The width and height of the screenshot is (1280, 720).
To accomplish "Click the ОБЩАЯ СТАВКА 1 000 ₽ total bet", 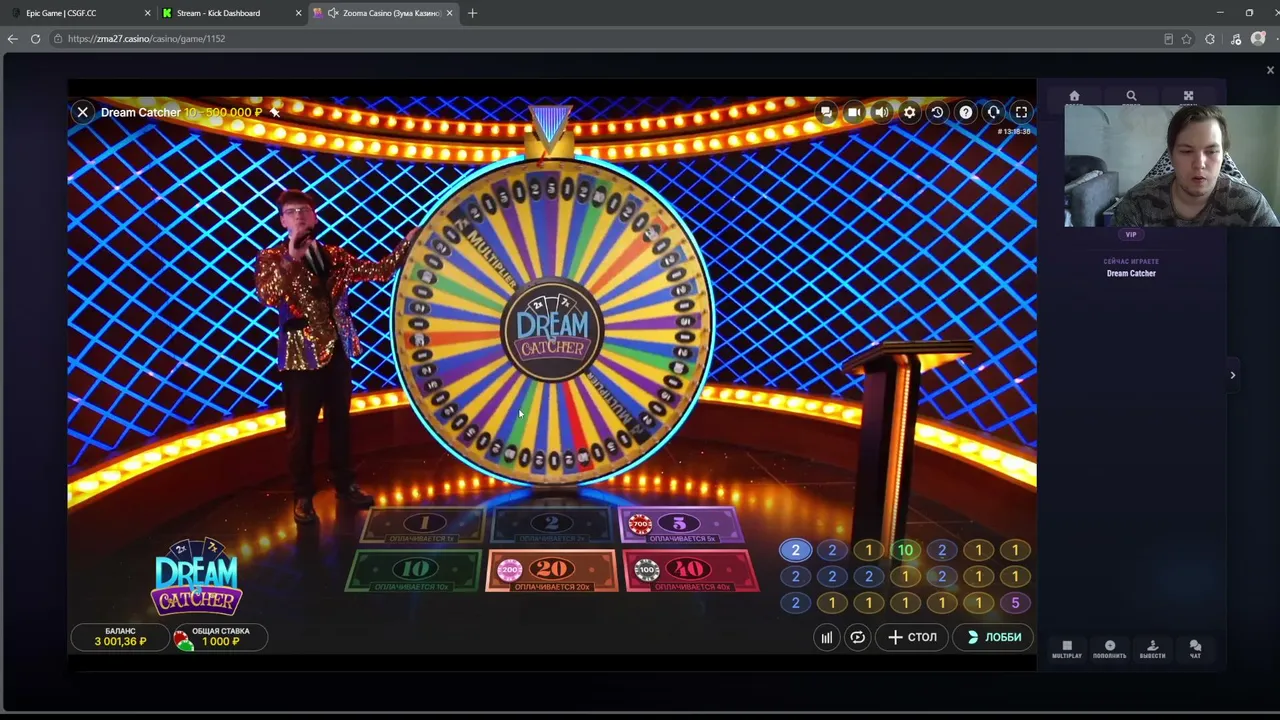I will 220,637.
